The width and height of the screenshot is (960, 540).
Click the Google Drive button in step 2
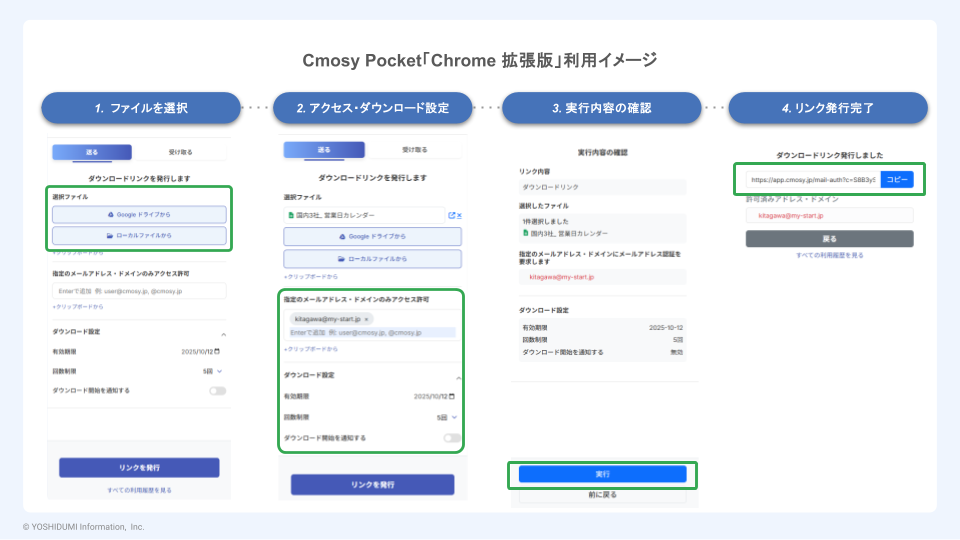pyautogui.click(x=372, y=237)
